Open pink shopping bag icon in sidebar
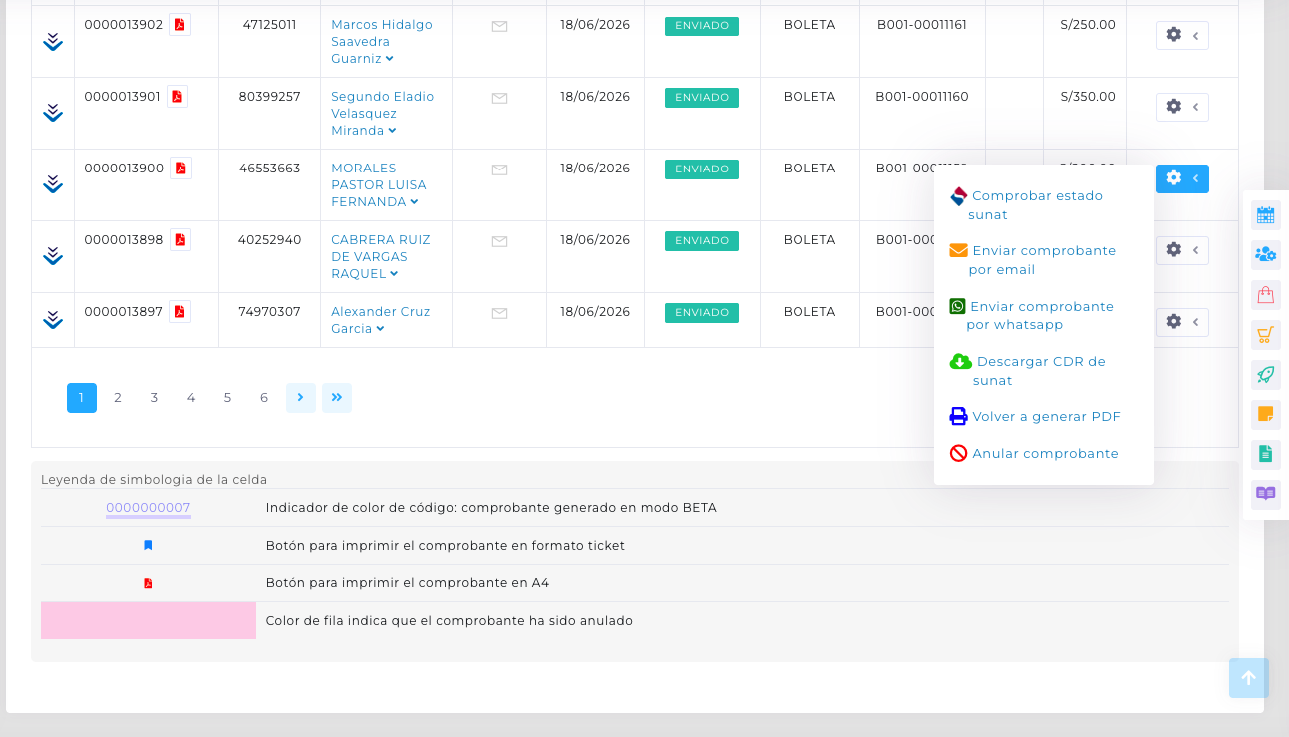 [1266, 295]
